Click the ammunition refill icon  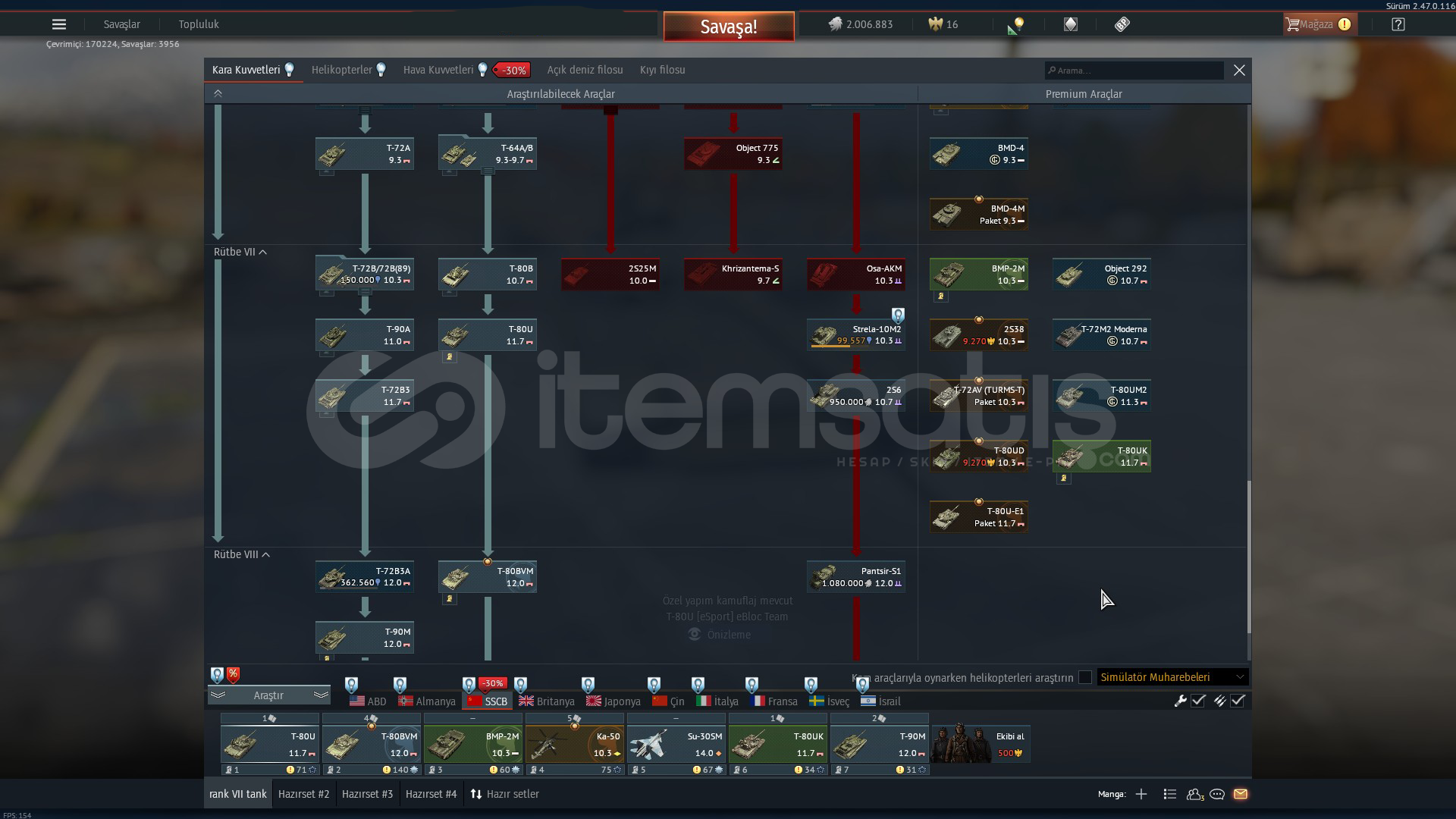pyautogui.click(x=1219, y=701)
